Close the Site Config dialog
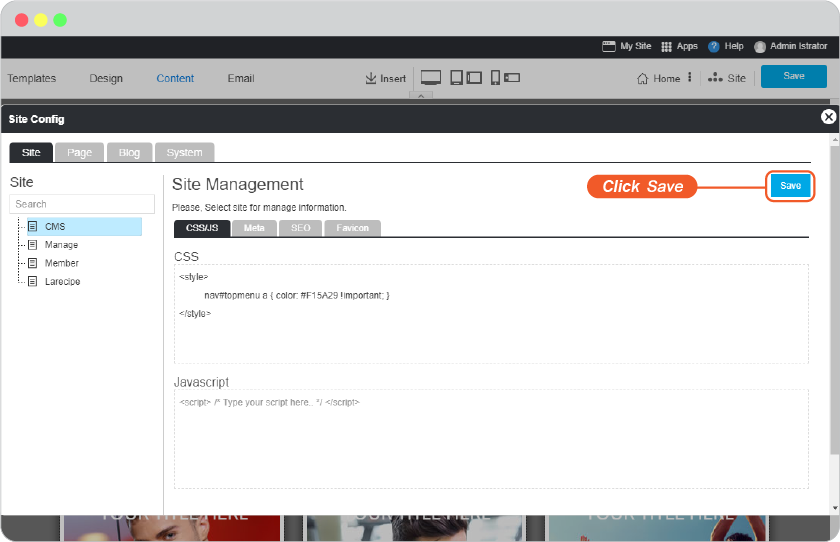840x542 pixels. point(828,117)
